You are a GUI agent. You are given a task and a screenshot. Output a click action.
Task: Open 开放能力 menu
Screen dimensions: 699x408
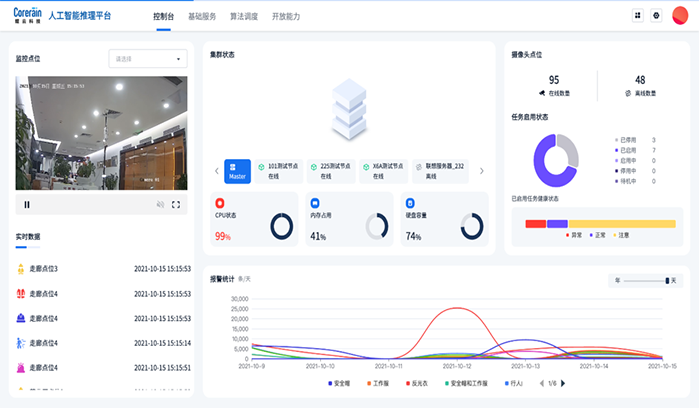coord(286,16)
